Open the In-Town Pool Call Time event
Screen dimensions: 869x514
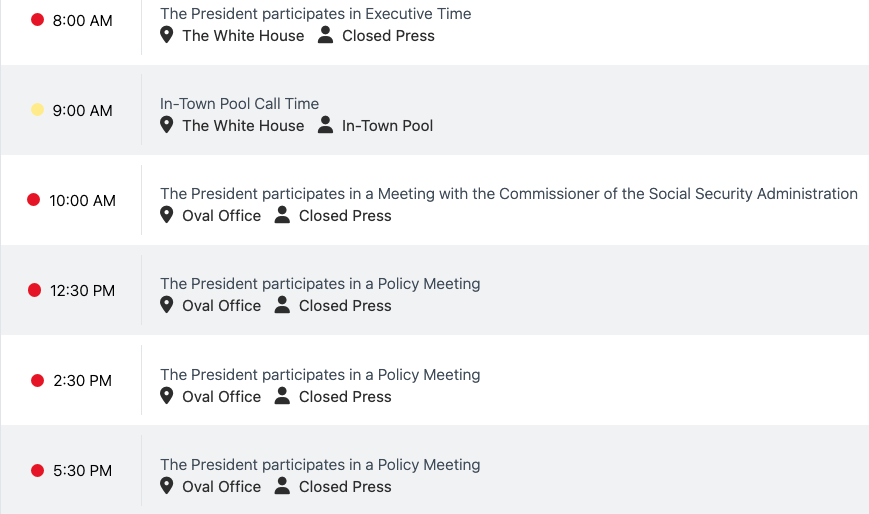pyautogui.click(x=239, y=104)
